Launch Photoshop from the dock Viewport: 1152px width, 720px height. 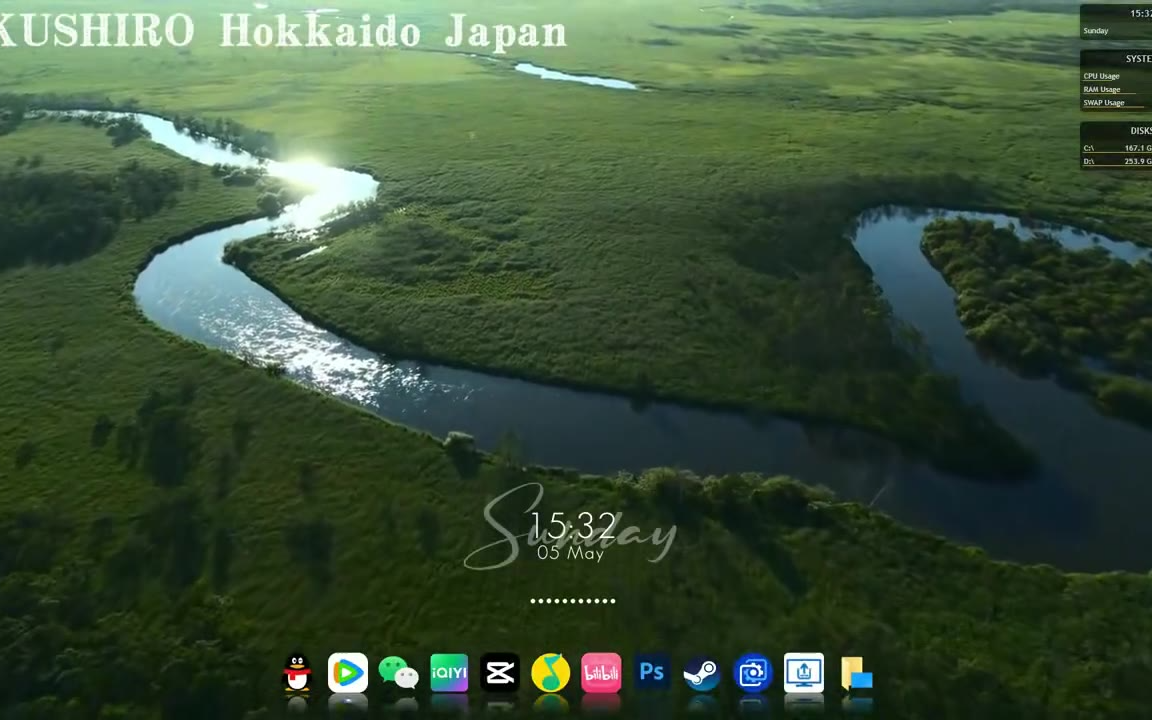coord(652,673)
